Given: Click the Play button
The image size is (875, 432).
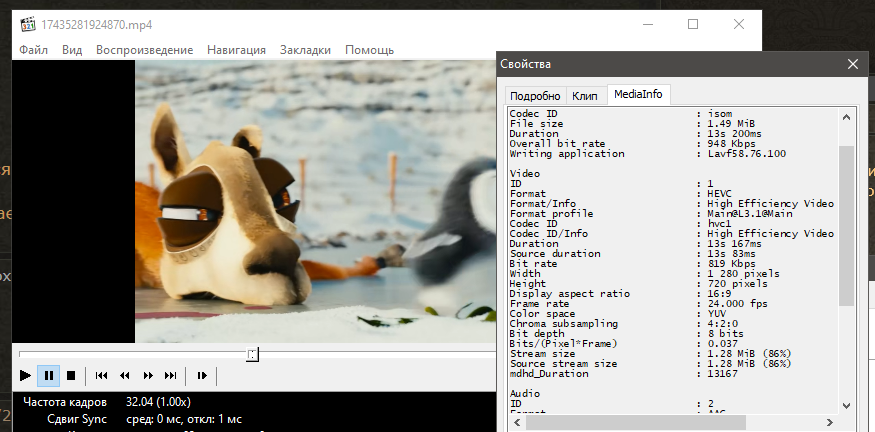Looking at the screenshot, I should (25, 376).
